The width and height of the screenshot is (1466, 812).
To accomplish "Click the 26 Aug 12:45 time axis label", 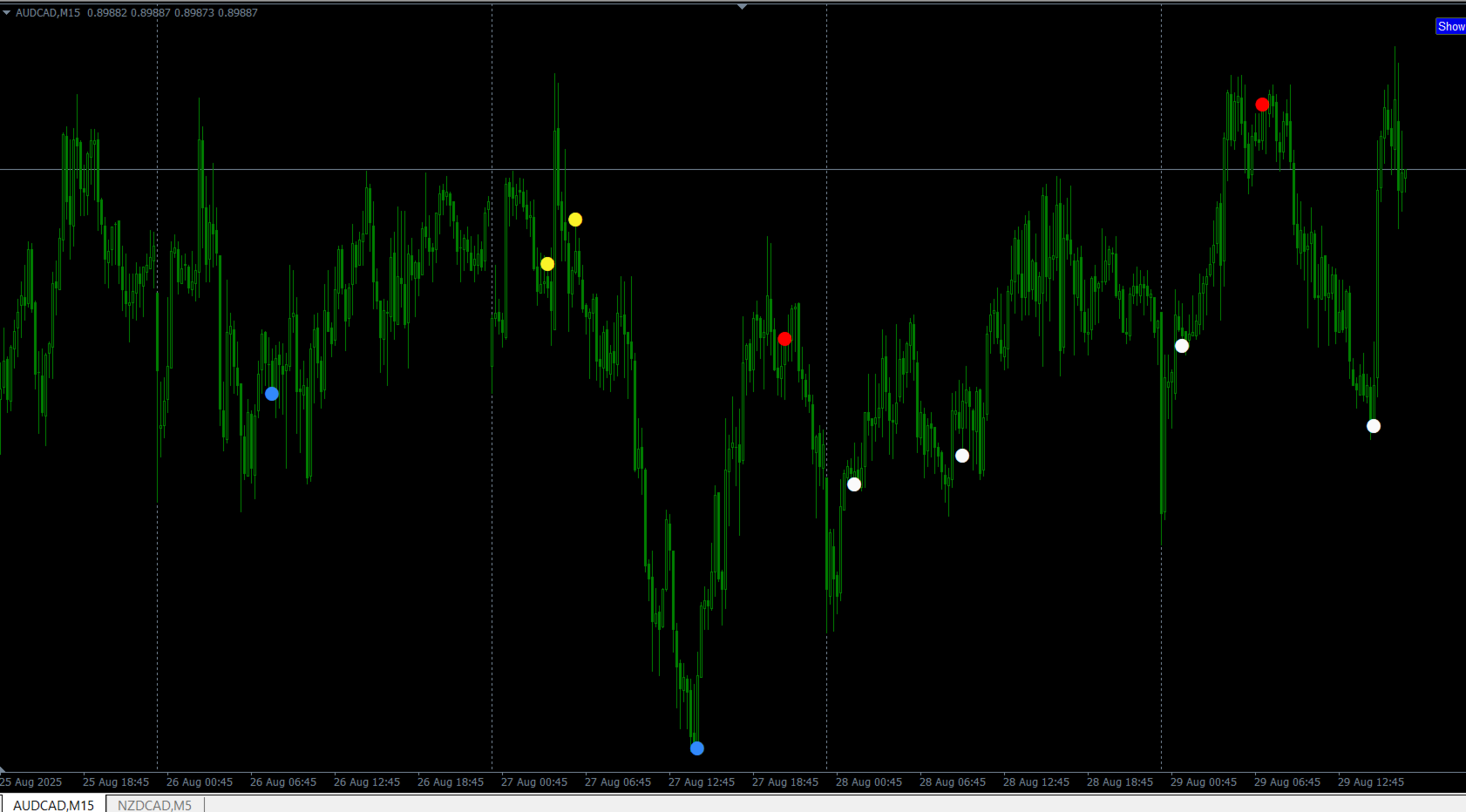I will (367, 782).
